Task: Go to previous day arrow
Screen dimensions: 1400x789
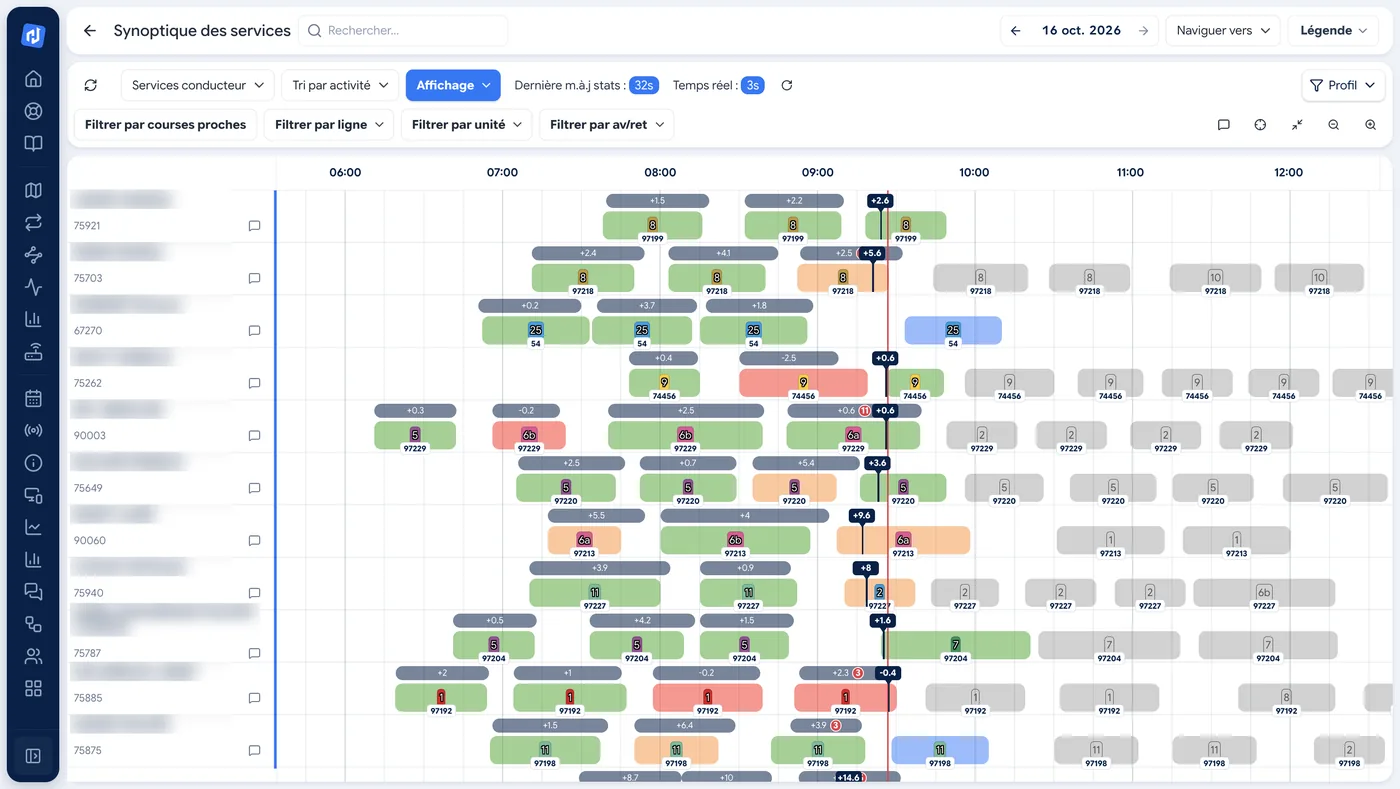Action: (1016, 31)
